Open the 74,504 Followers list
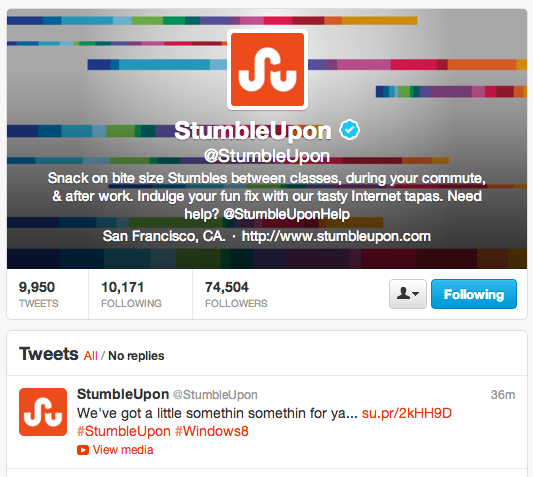 236,294
